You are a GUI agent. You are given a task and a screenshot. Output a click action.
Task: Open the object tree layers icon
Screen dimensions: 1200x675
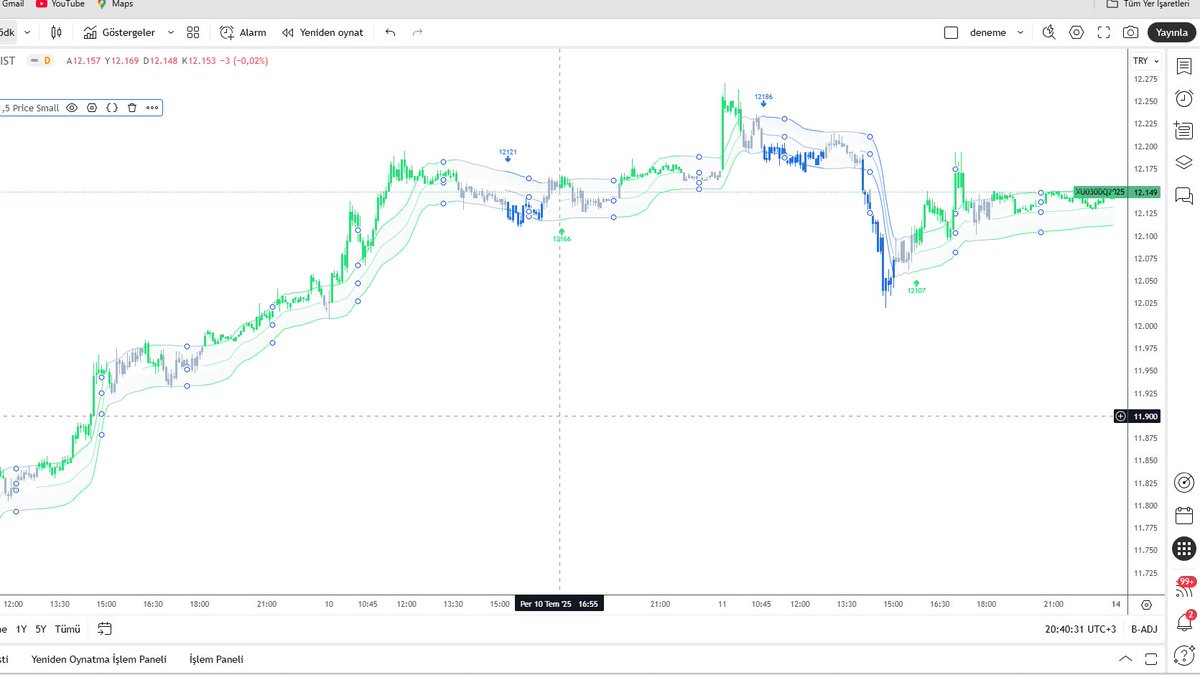[1184, 162]
